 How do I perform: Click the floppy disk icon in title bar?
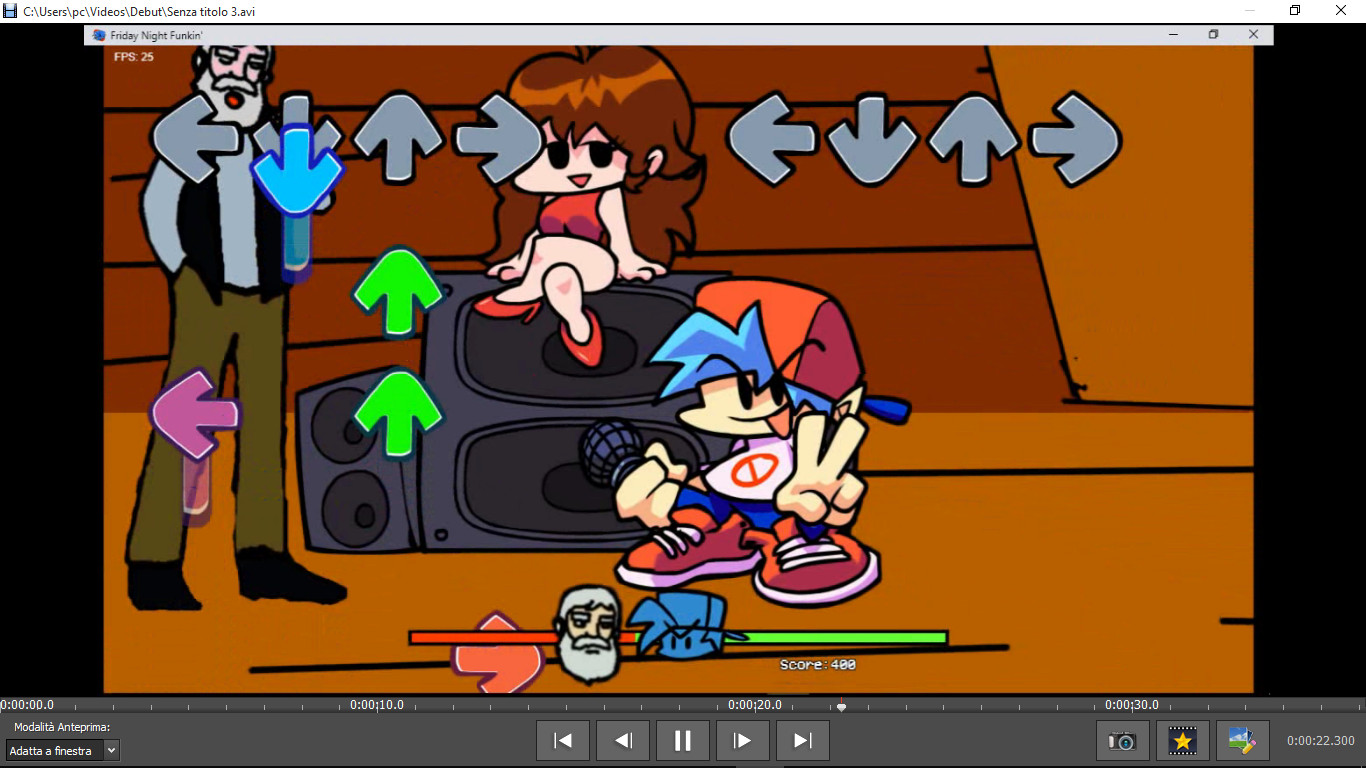point(10,11)
